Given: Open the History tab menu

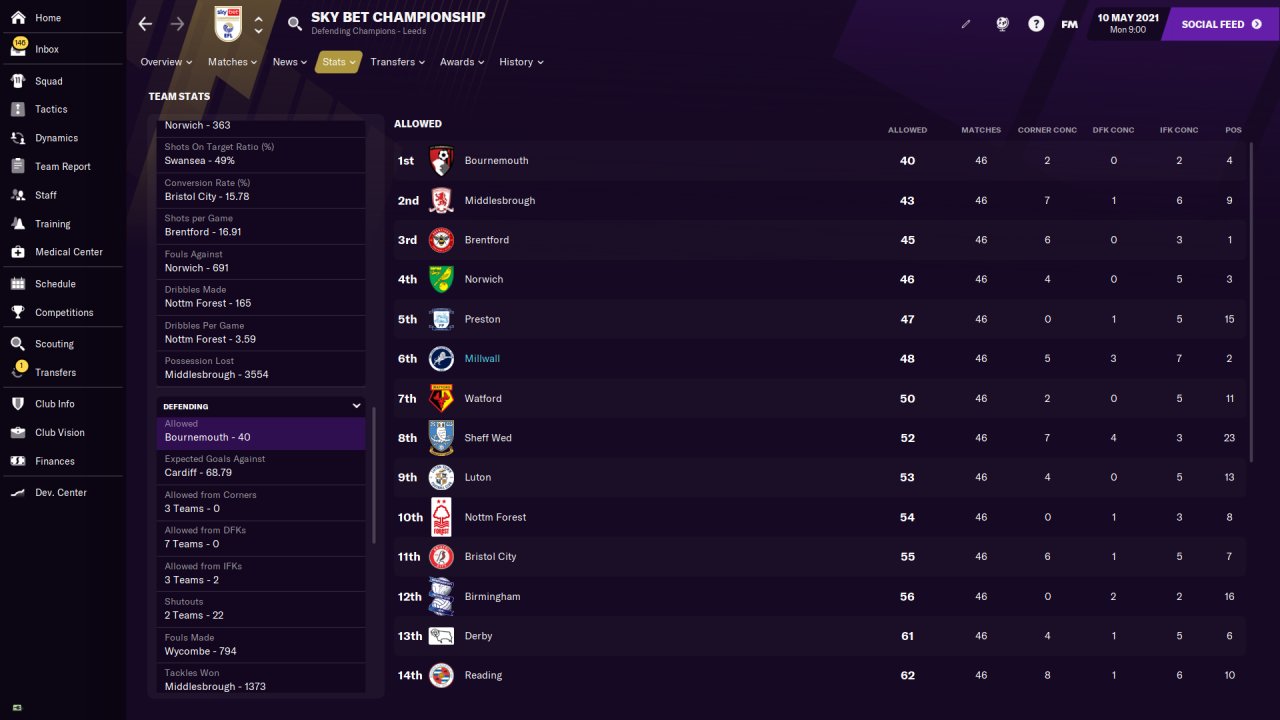Looking at the screenshot, I should tap(521, 62).
